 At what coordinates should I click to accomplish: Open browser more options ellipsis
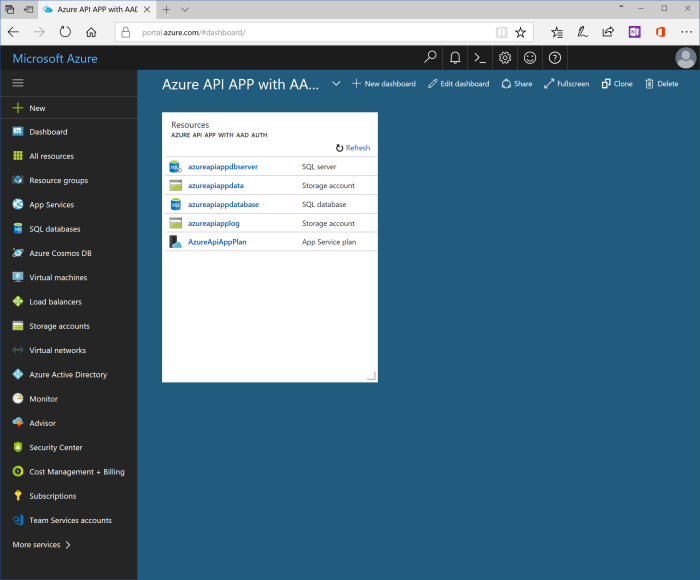pos(686,32)
